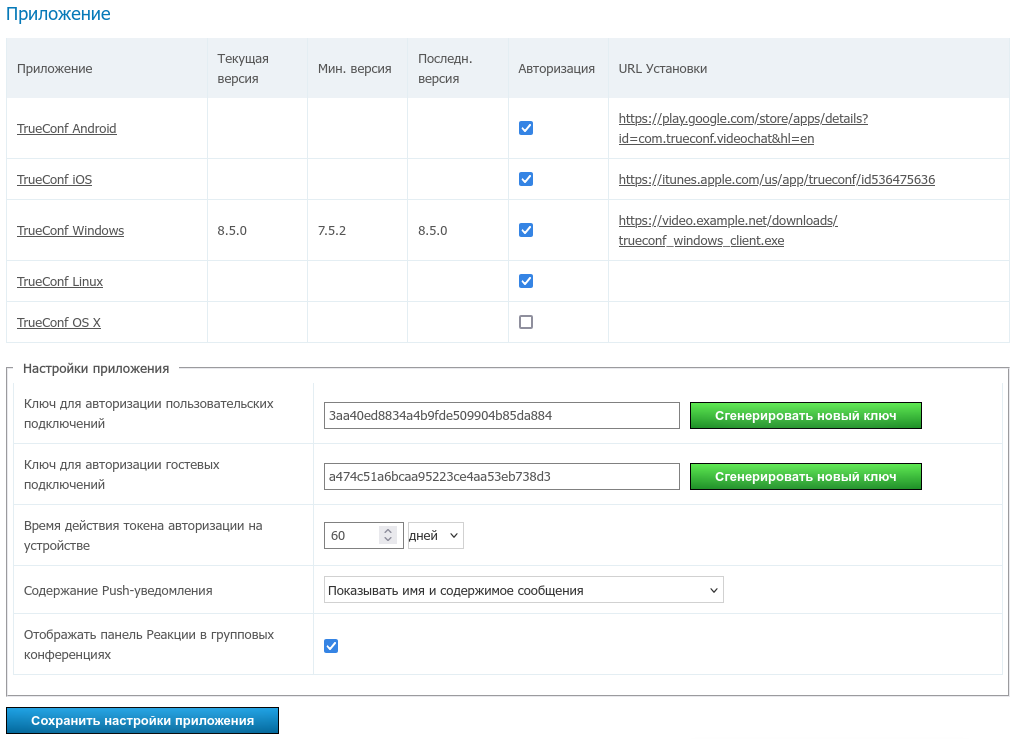
Task: Enable authorization for TrueConf OS X
Action: (526, 322)
